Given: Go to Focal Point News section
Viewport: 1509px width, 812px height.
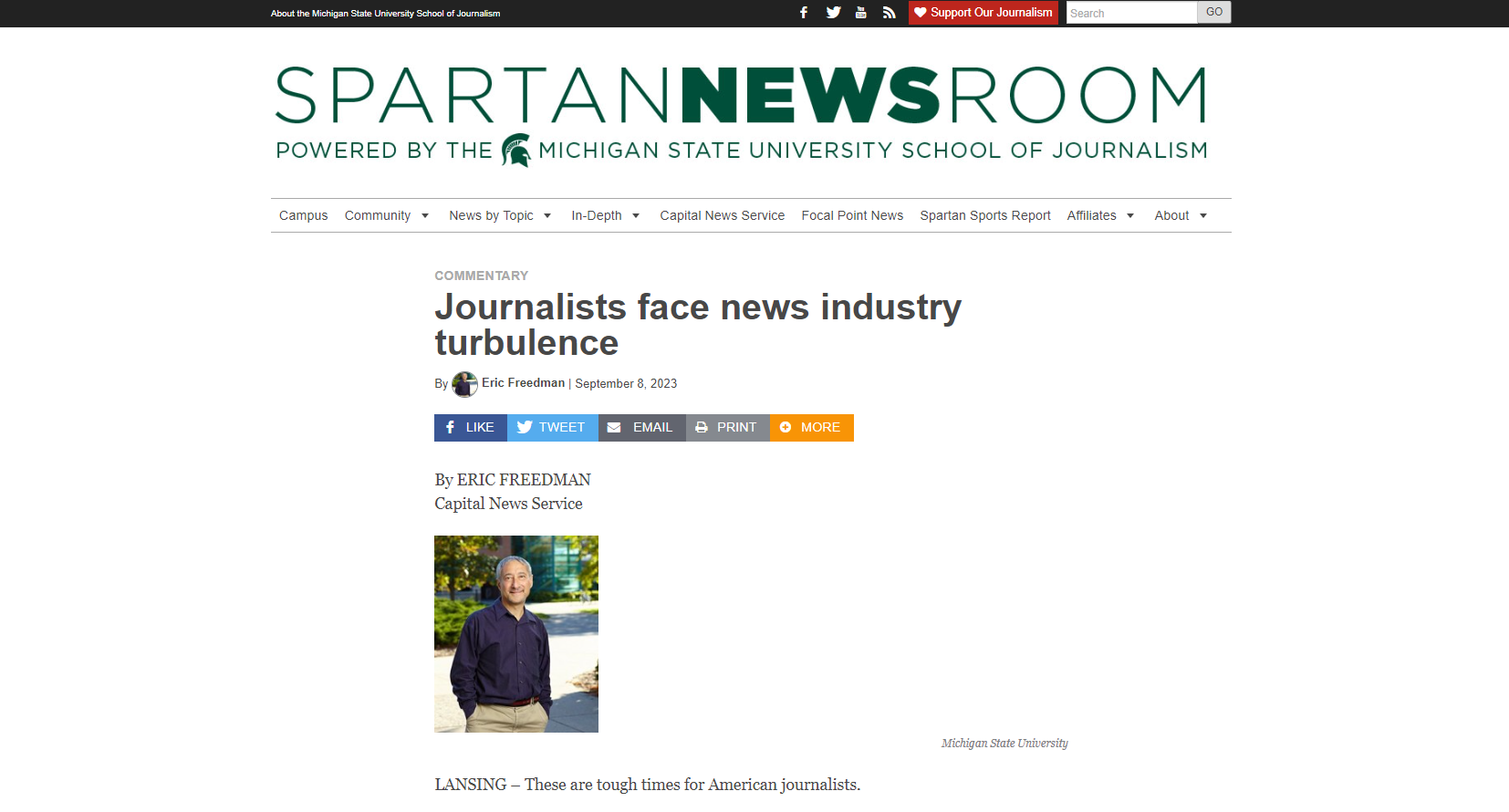Looking at the screenshot, I should point(852,215).
